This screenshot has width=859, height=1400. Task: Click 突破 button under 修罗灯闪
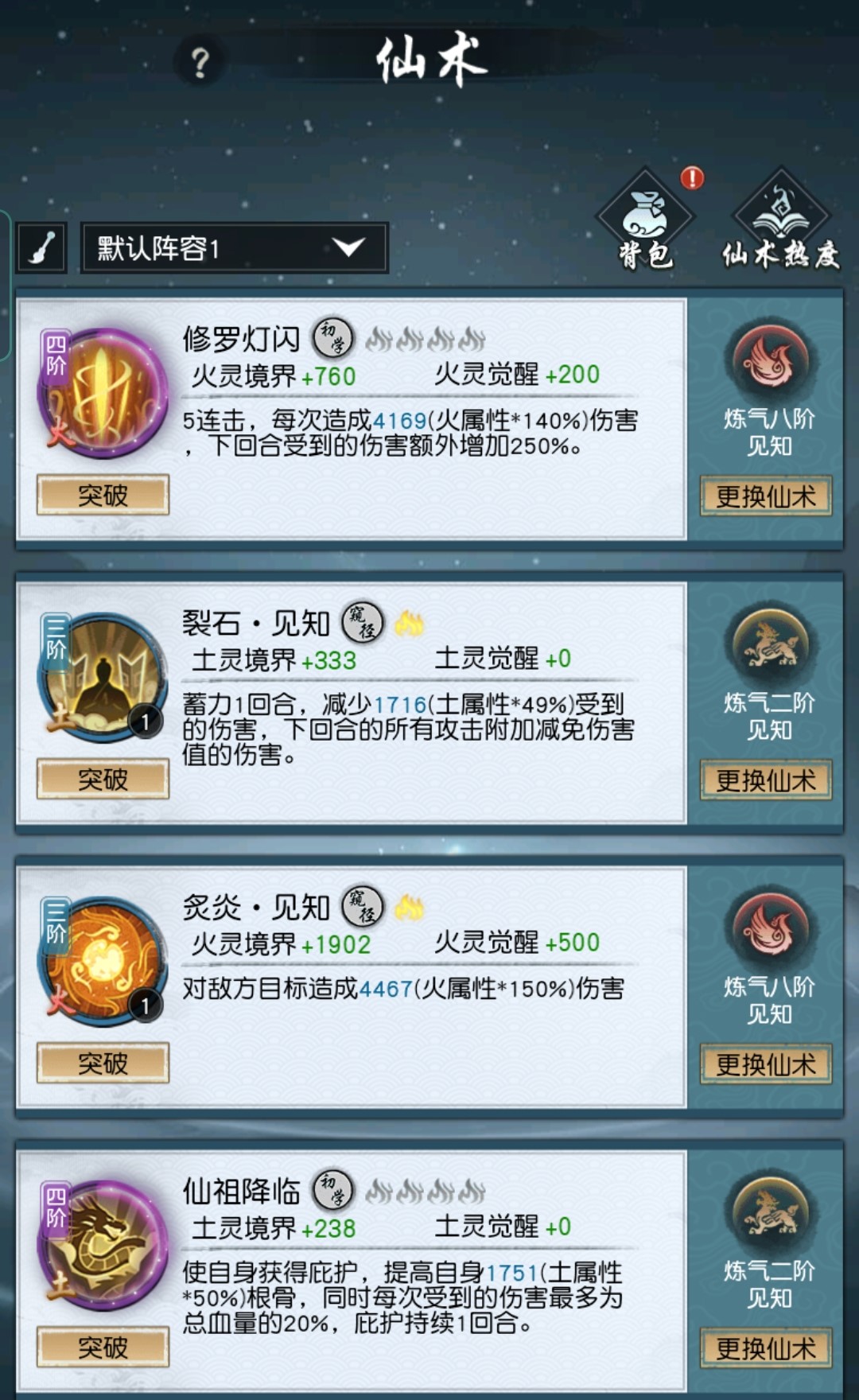click(x=103, y=495)
